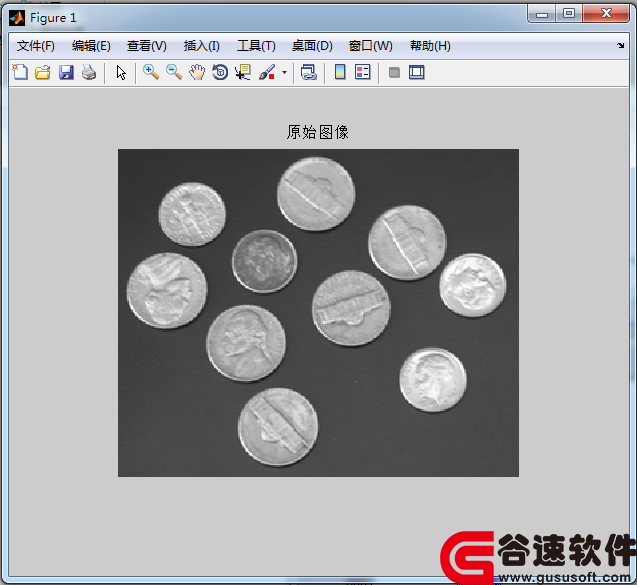Screen dimensions: 637x585
Task: Open a file with the folder icon
Action: (43, 72)
